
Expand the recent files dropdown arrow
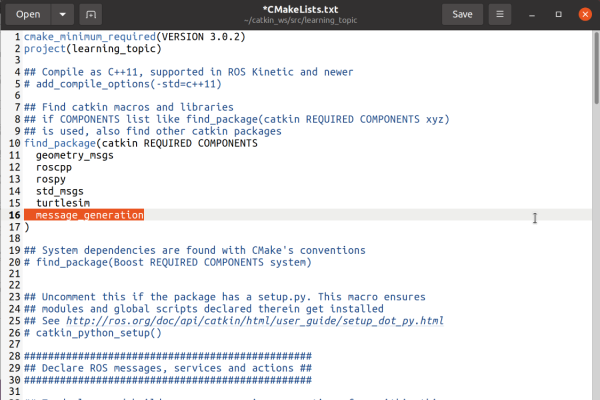62,14
